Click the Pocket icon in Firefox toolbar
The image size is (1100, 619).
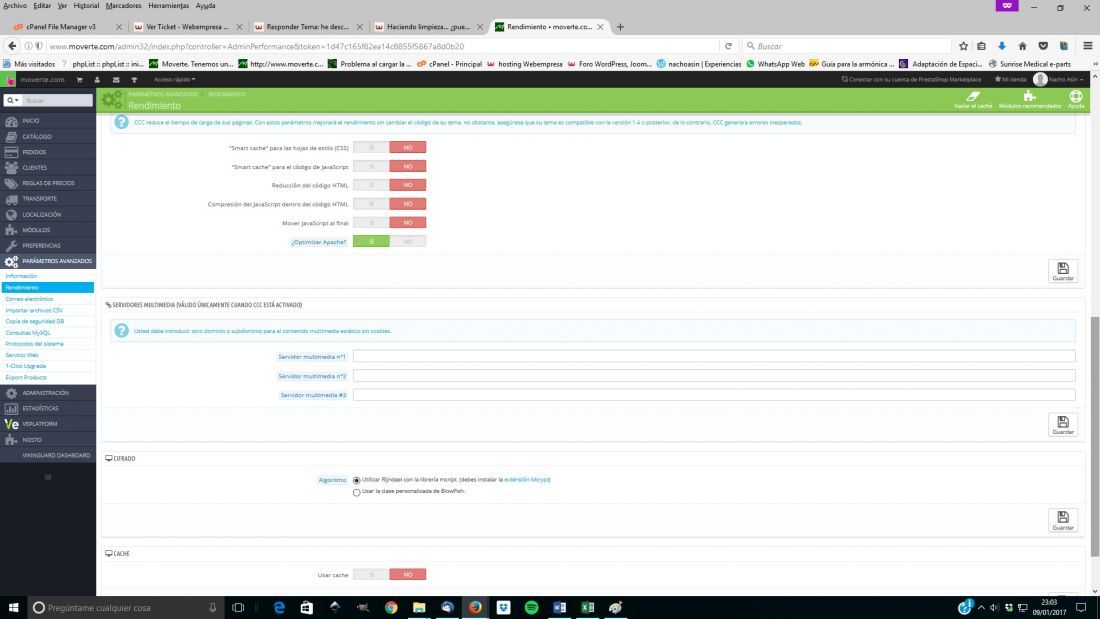[1043, 46]
